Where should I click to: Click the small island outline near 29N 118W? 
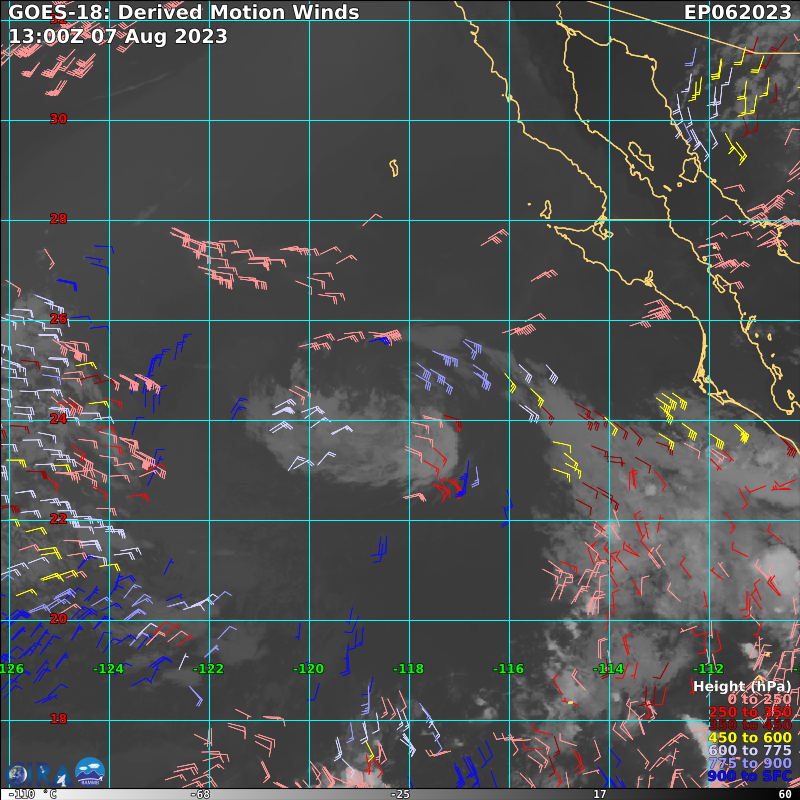pos(394,168)
